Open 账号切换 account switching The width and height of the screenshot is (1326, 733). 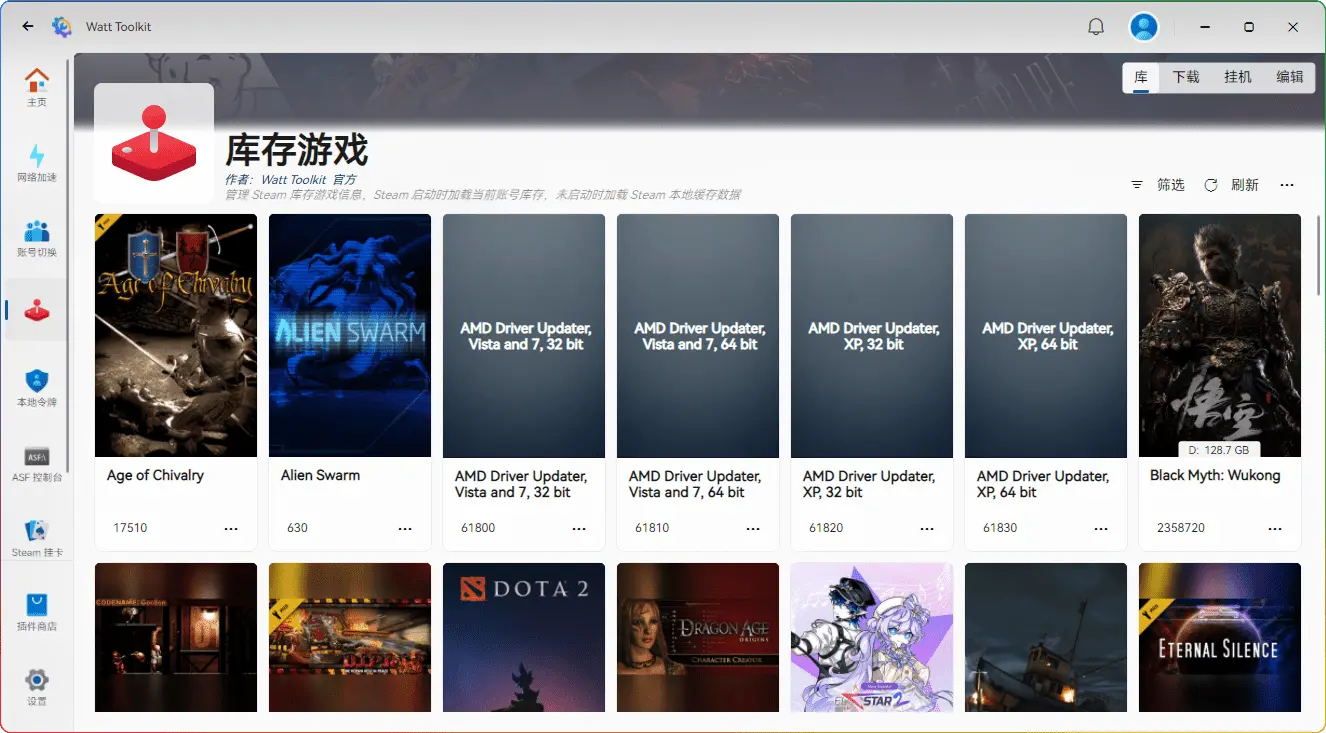(37, 238)
